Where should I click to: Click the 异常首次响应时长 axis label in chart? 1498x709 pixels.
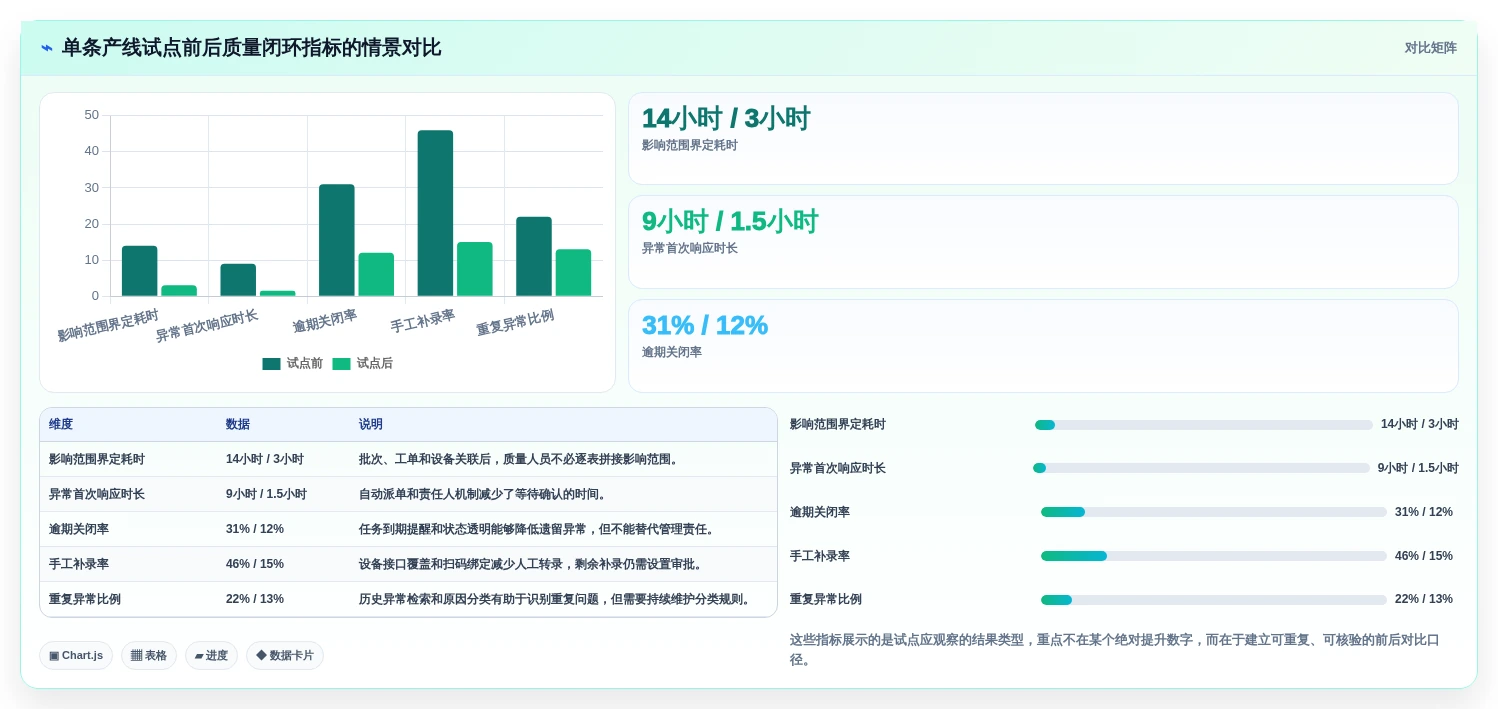click(x=206, y=326)
